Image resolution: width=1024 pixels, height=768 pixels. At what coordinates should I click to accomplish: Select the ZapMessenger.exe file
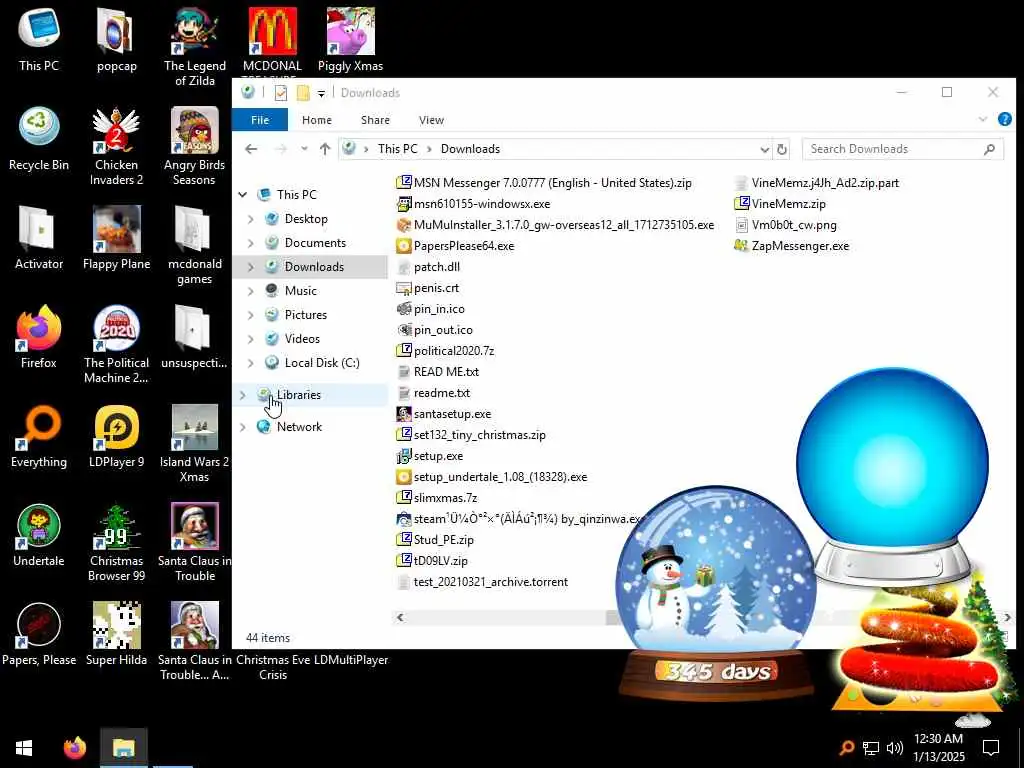792,246
